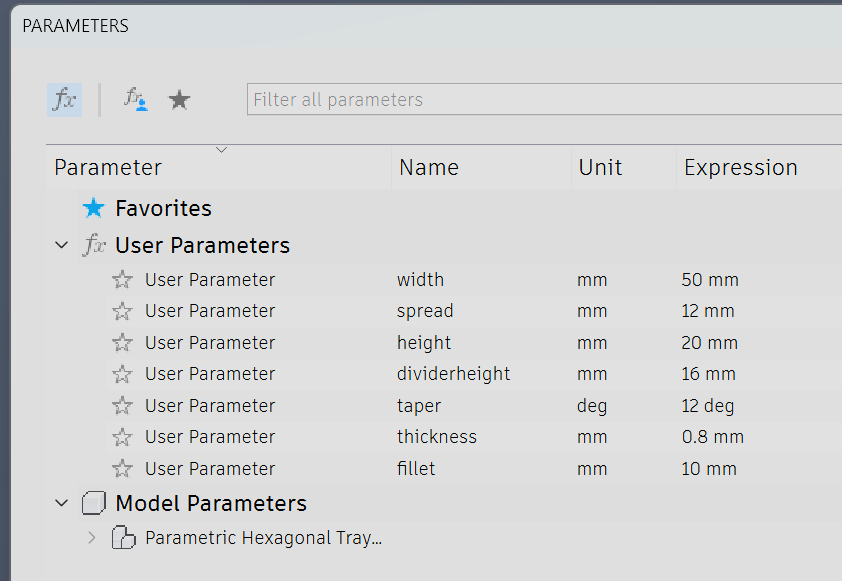Collapse the User Parameters group
842x581 pixels.
click(x=62, y=246)
